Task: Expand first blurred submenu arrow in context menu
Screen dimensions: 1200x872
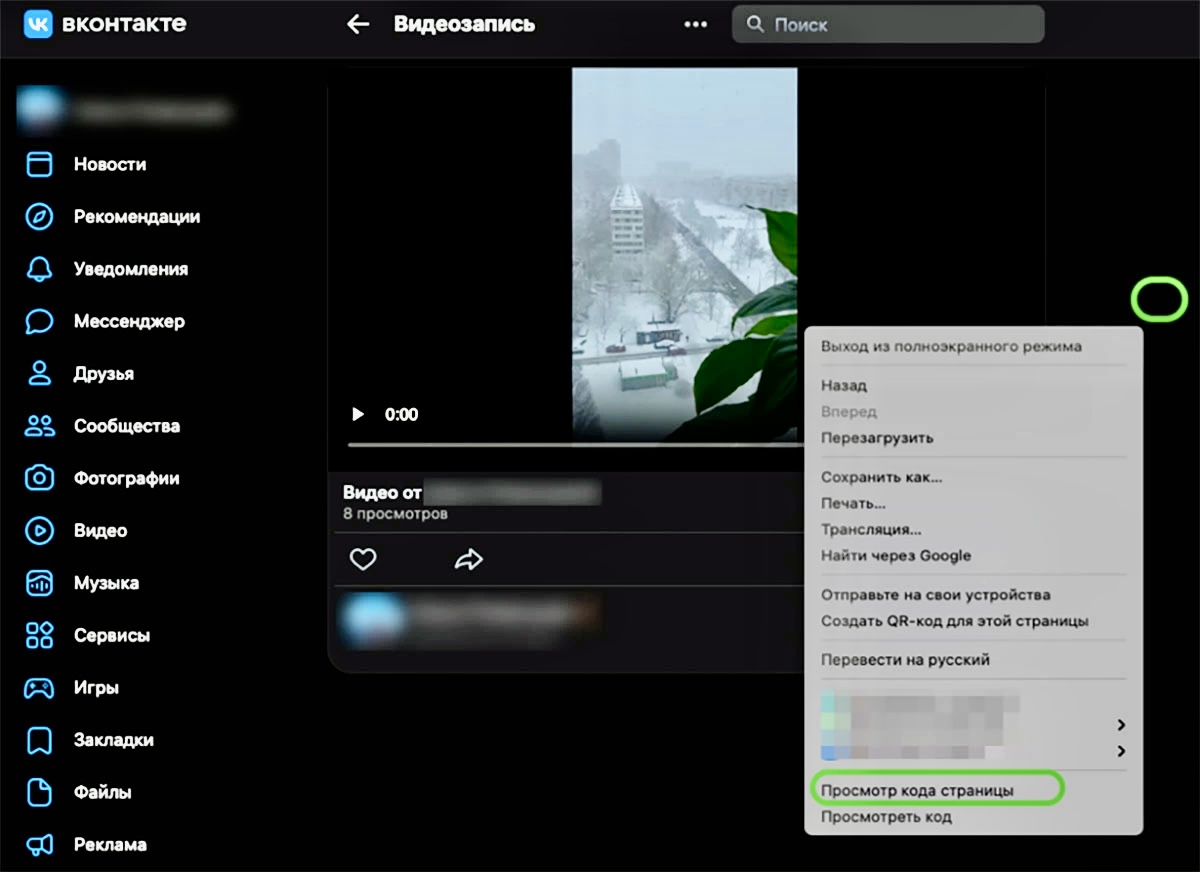Action: point(1121,724)
